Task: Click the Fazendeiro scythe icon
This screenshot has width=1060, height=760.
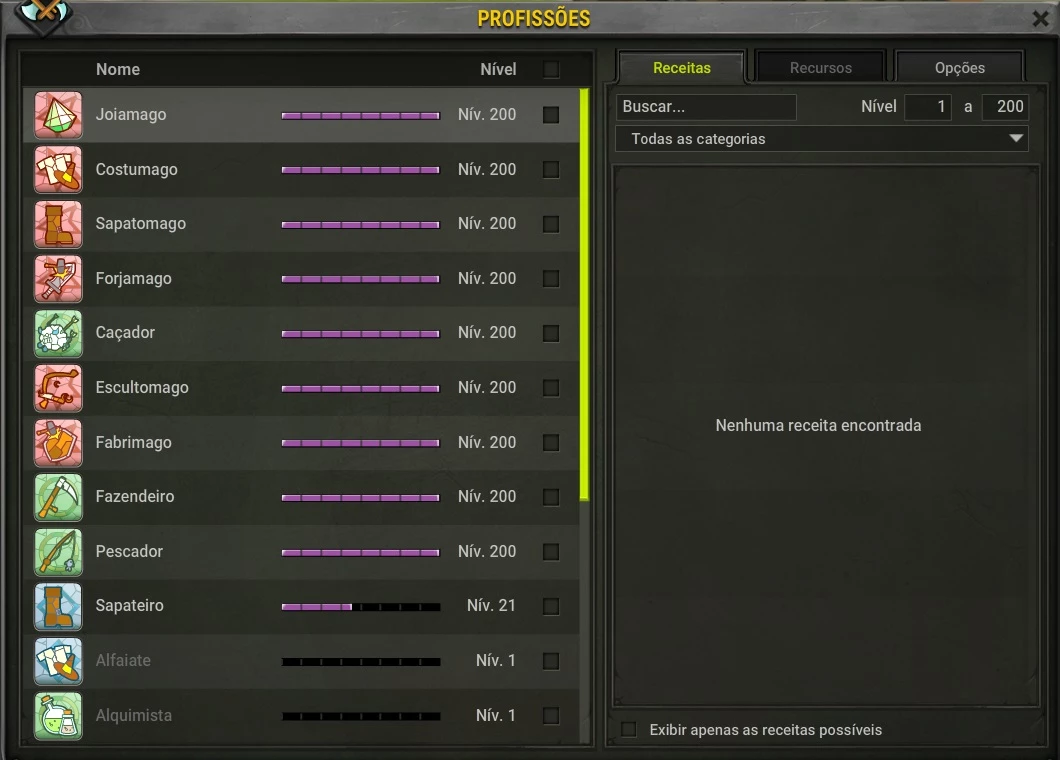Action: point(58,497)
